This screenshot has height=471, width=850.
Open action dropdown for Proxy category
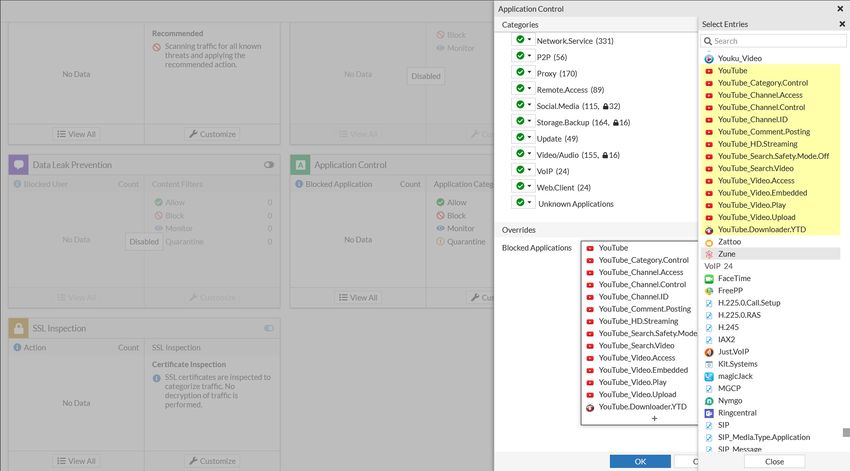click(523, 73)
